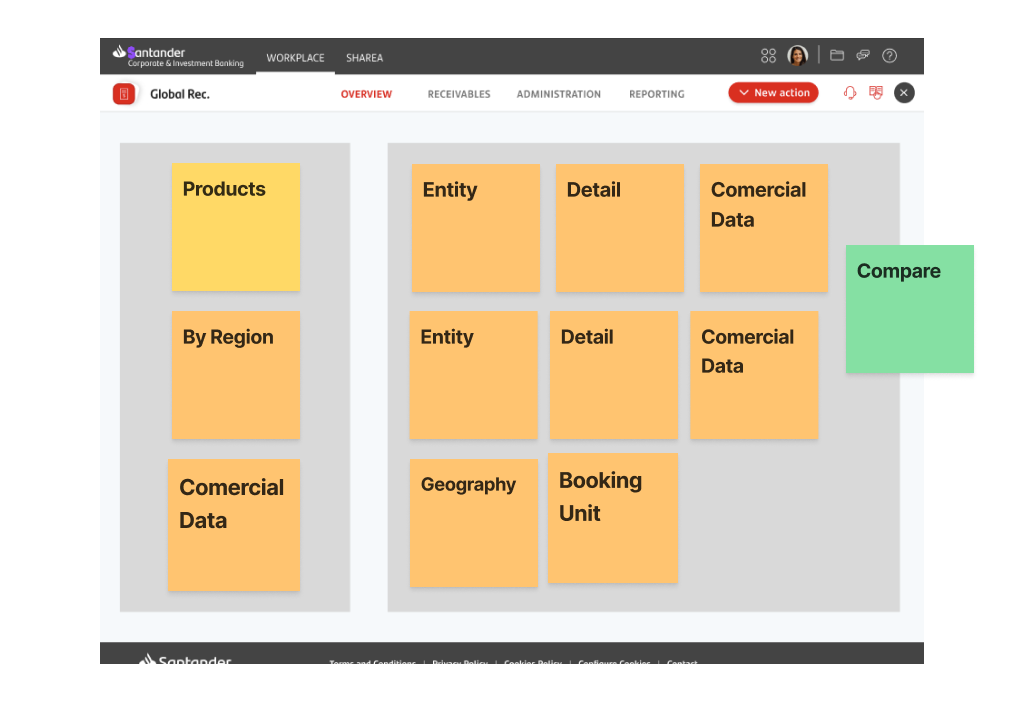Image resolution: width=1024 pixels, height=703 pixels.
Task: Open the SHAREA tab
Action: click(364, 57)
